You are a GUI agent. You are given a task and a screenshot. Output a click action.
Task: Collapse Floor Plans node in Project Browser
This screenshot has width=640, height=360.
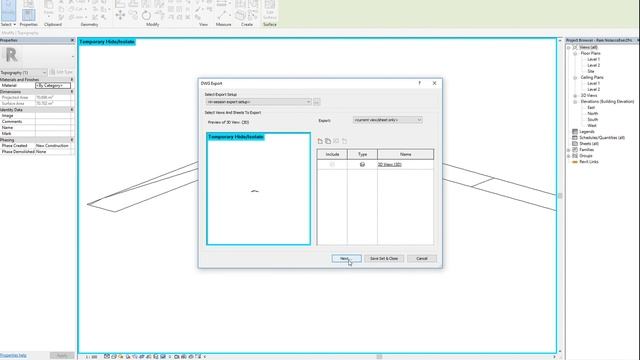[x=575, y=53]
